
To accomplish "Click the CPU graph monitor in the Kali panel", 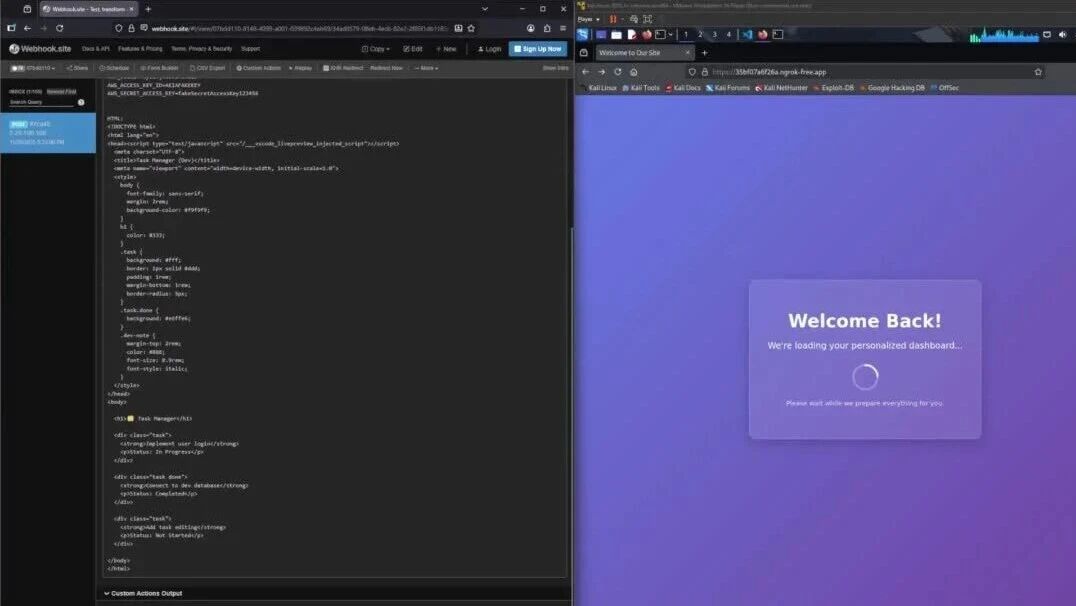I will 1003,35.
